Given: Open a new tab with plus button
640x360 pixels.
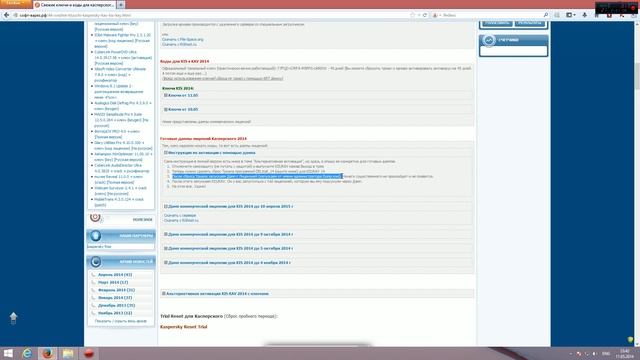Looking at the screenshot, I should coord(121,5).
